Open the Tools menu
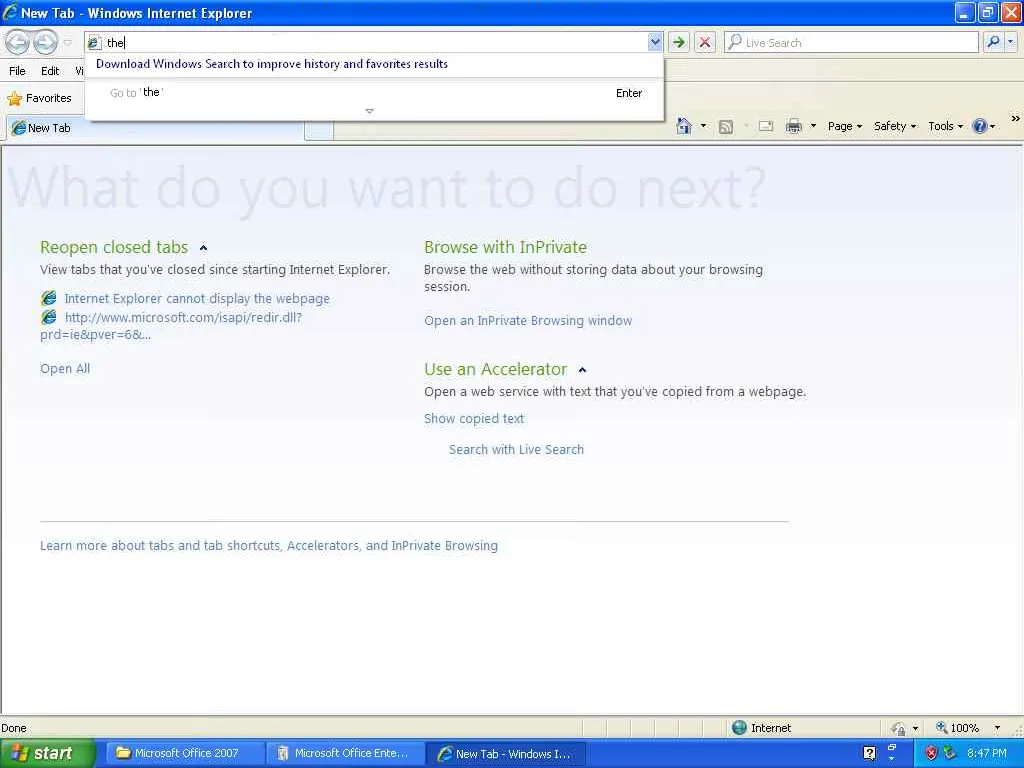 tap(945, 126)
